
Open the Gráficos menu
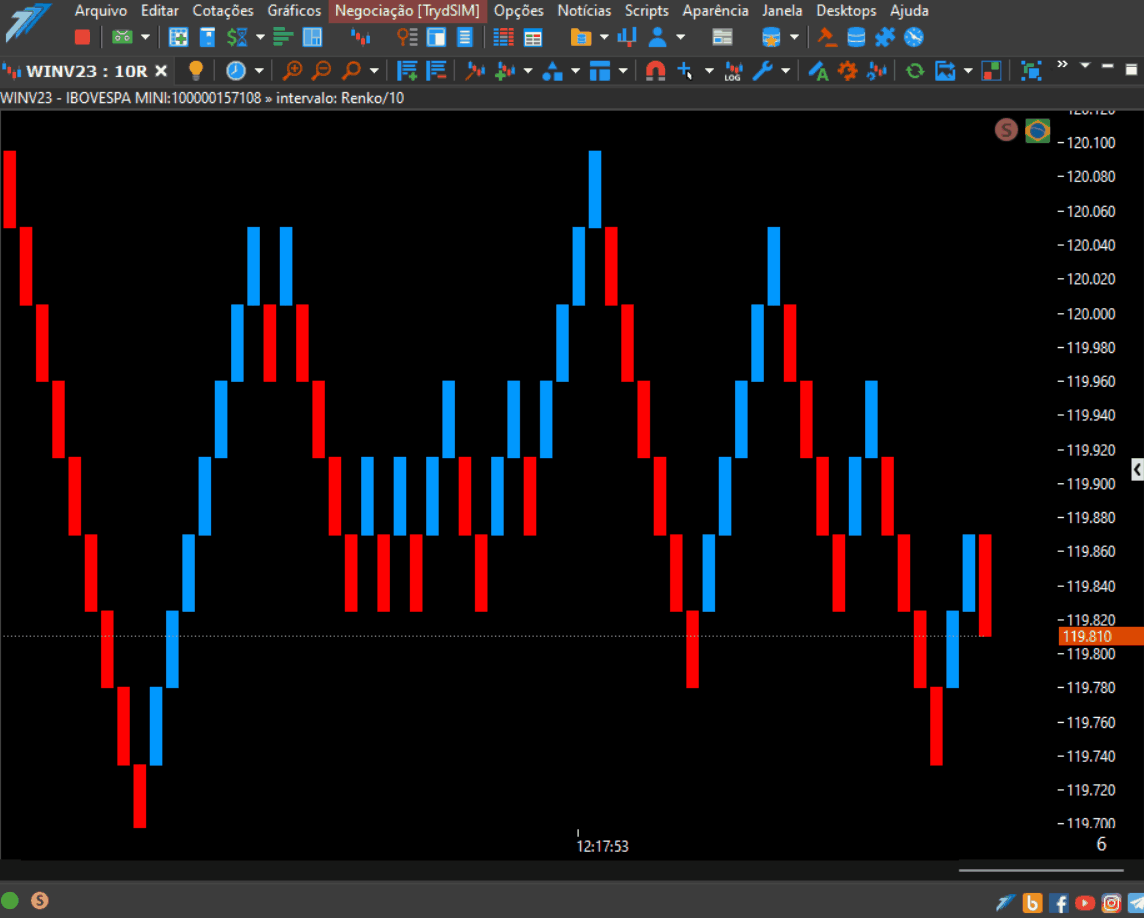[x=294, y=11]
